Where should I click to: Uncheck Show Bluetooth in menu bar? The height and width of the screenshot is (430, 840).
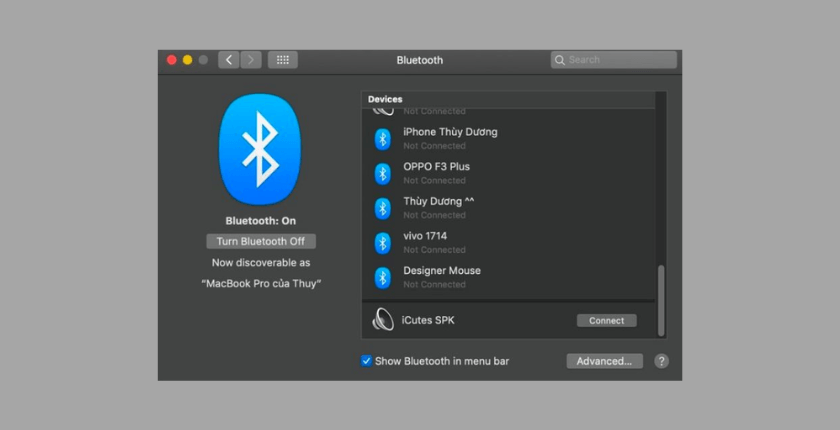click(x=366, y=361)
